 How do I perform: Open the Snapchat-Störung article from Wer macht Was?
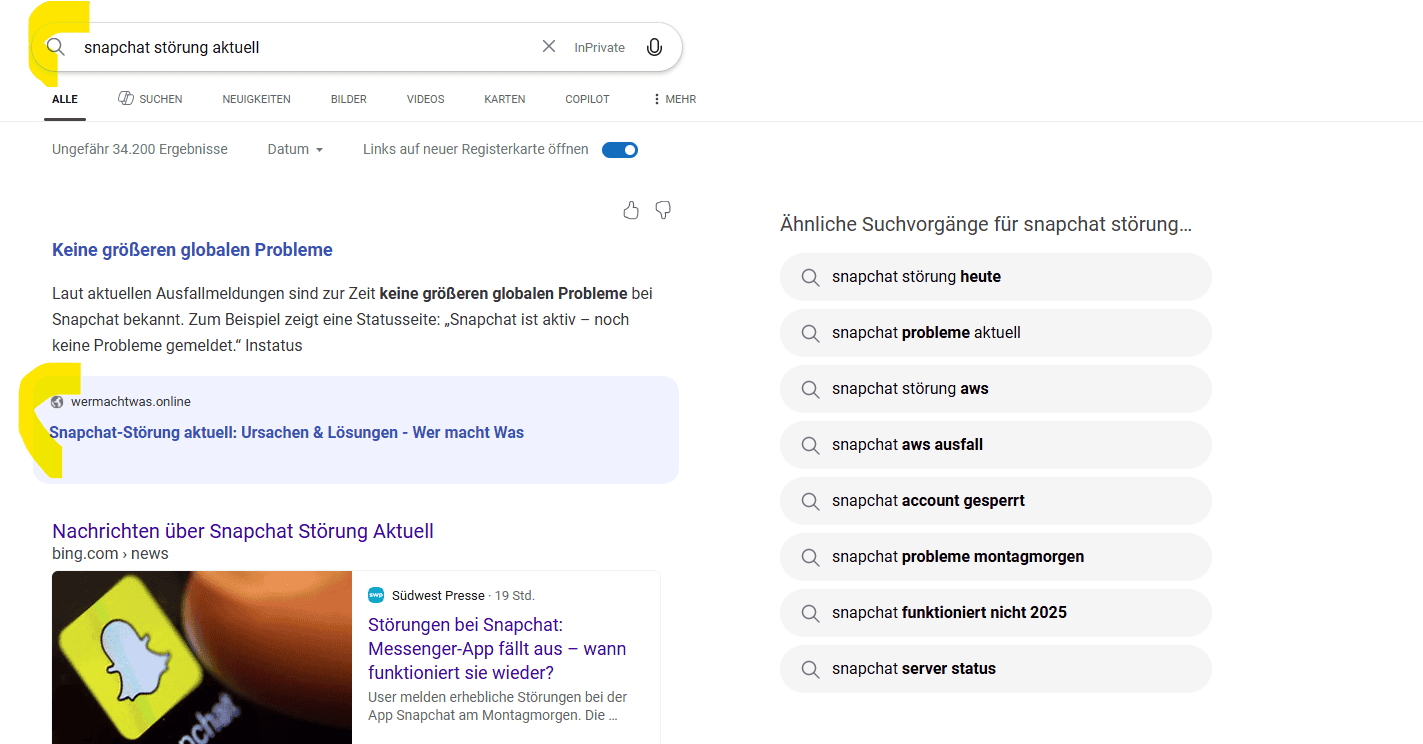[287, 432]
